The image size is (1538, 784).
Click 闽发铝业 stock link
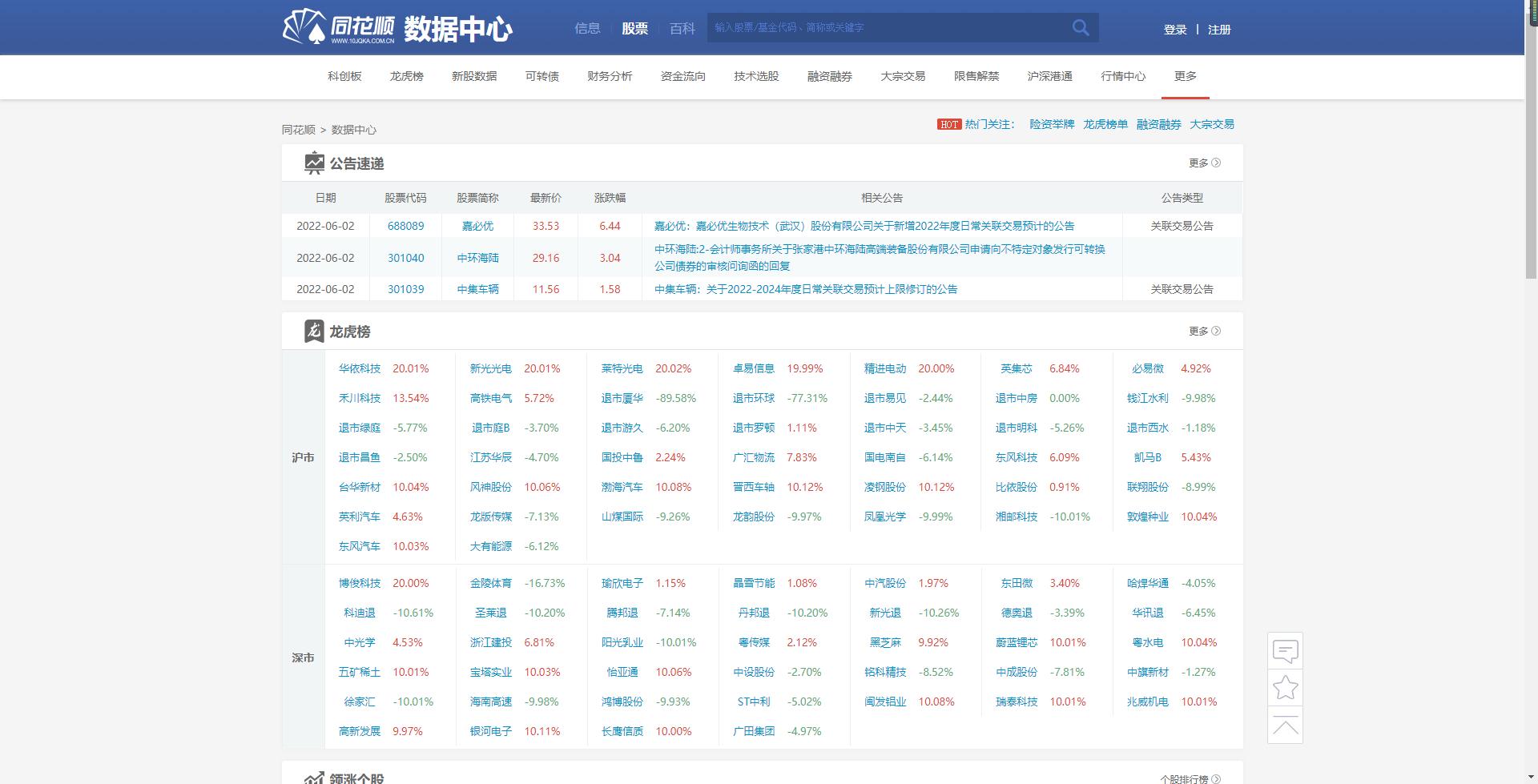coord(885,702)
